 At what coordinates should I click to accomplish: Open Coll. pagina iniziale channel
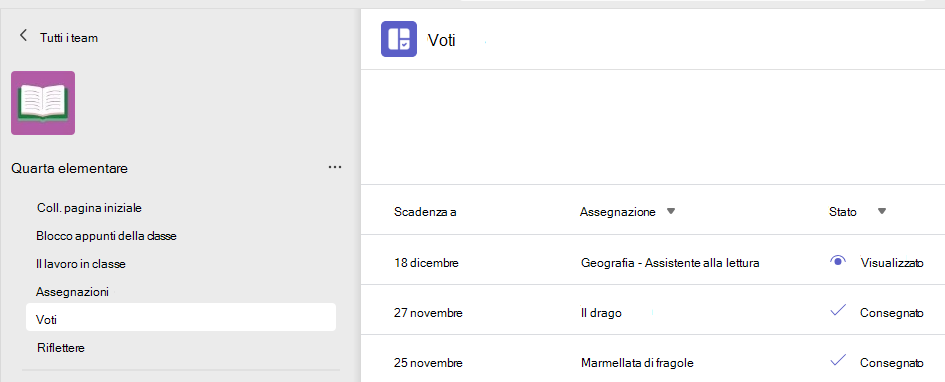coord(89,208)
